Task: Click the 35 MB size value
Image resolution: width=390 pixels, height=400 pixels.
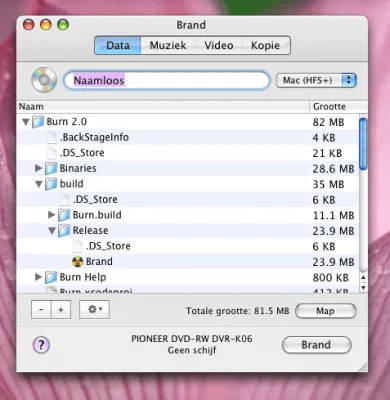Action: 328,184
